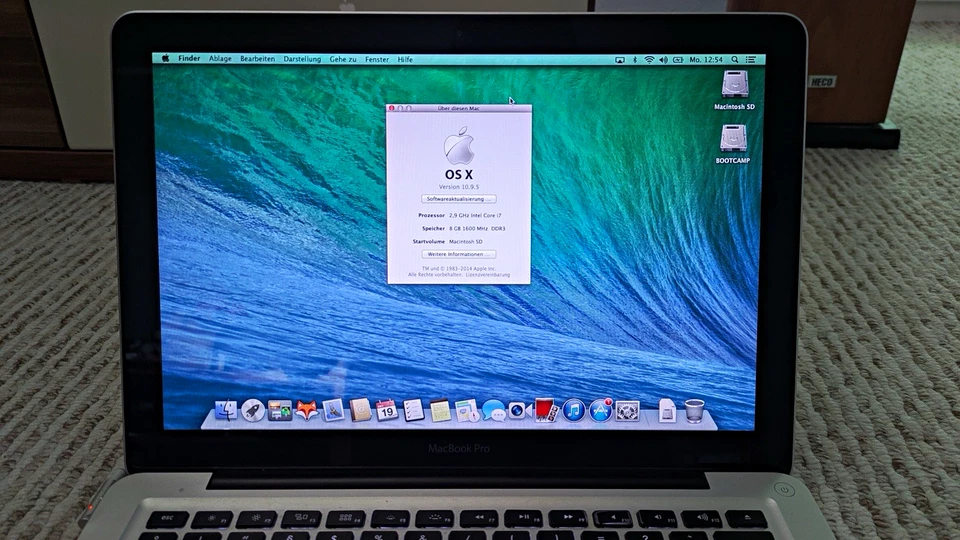The width and height of the screenshot is (960, 540).
Task: Open Mail stamp icon in dock
Action: (x=333, y=411)
